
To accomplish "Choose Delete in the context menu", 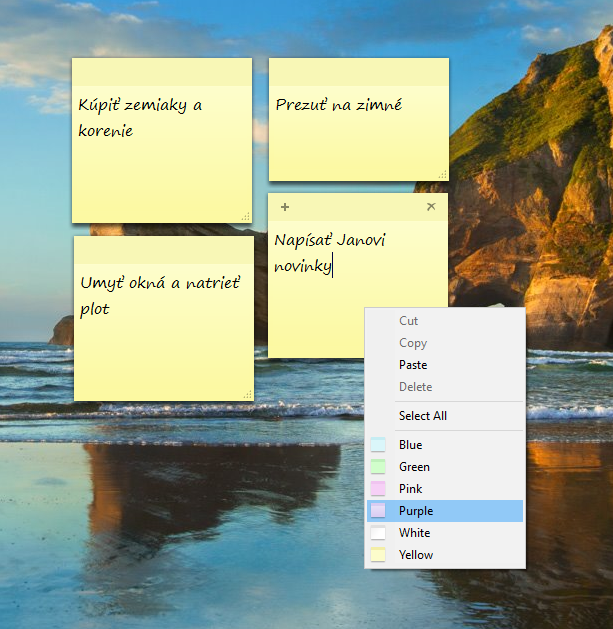I will pos(445,387).
